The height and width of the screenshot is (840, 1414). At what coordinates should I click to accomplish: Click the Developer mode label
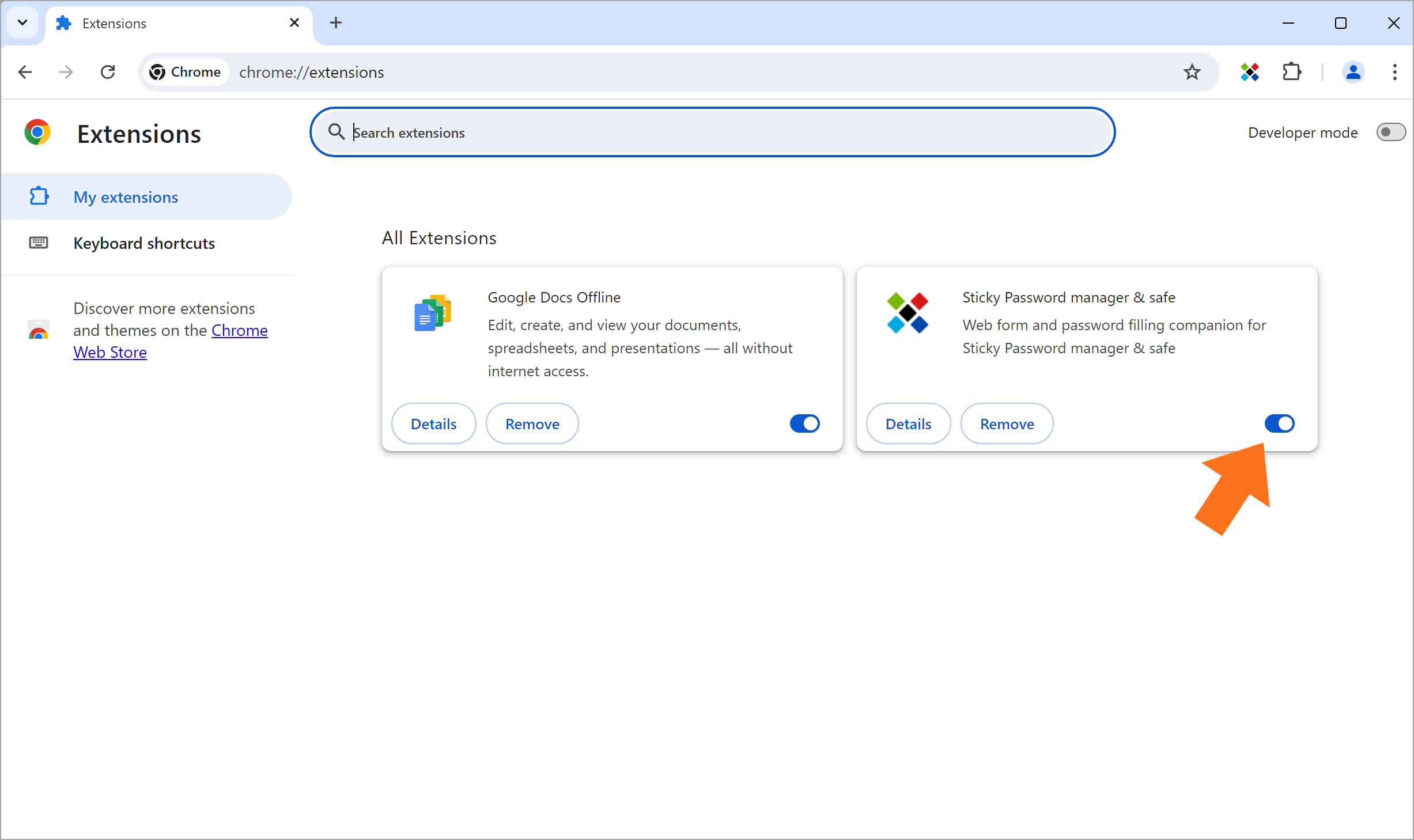coord(1302,133)
